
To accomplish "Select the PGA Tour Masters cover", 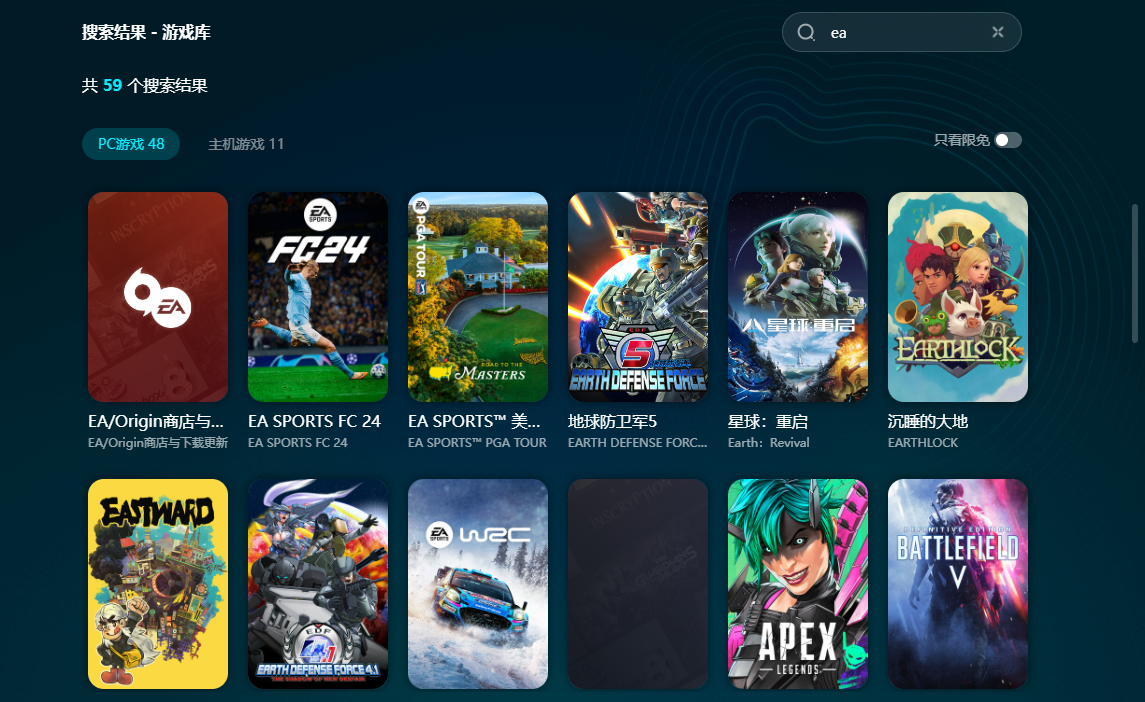I will tap(478, 297).
